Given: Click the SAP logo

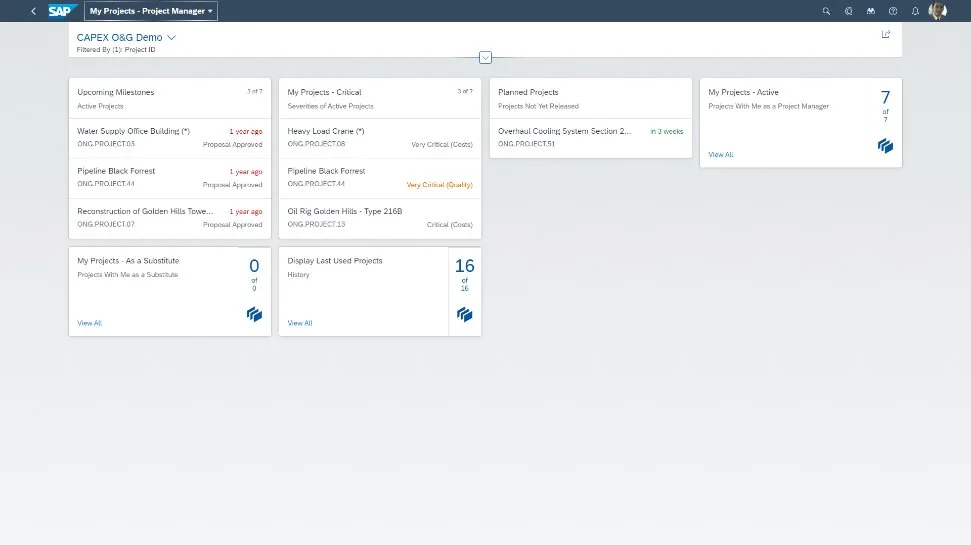Looking at the screenshot, I should [x=61, y=11].
